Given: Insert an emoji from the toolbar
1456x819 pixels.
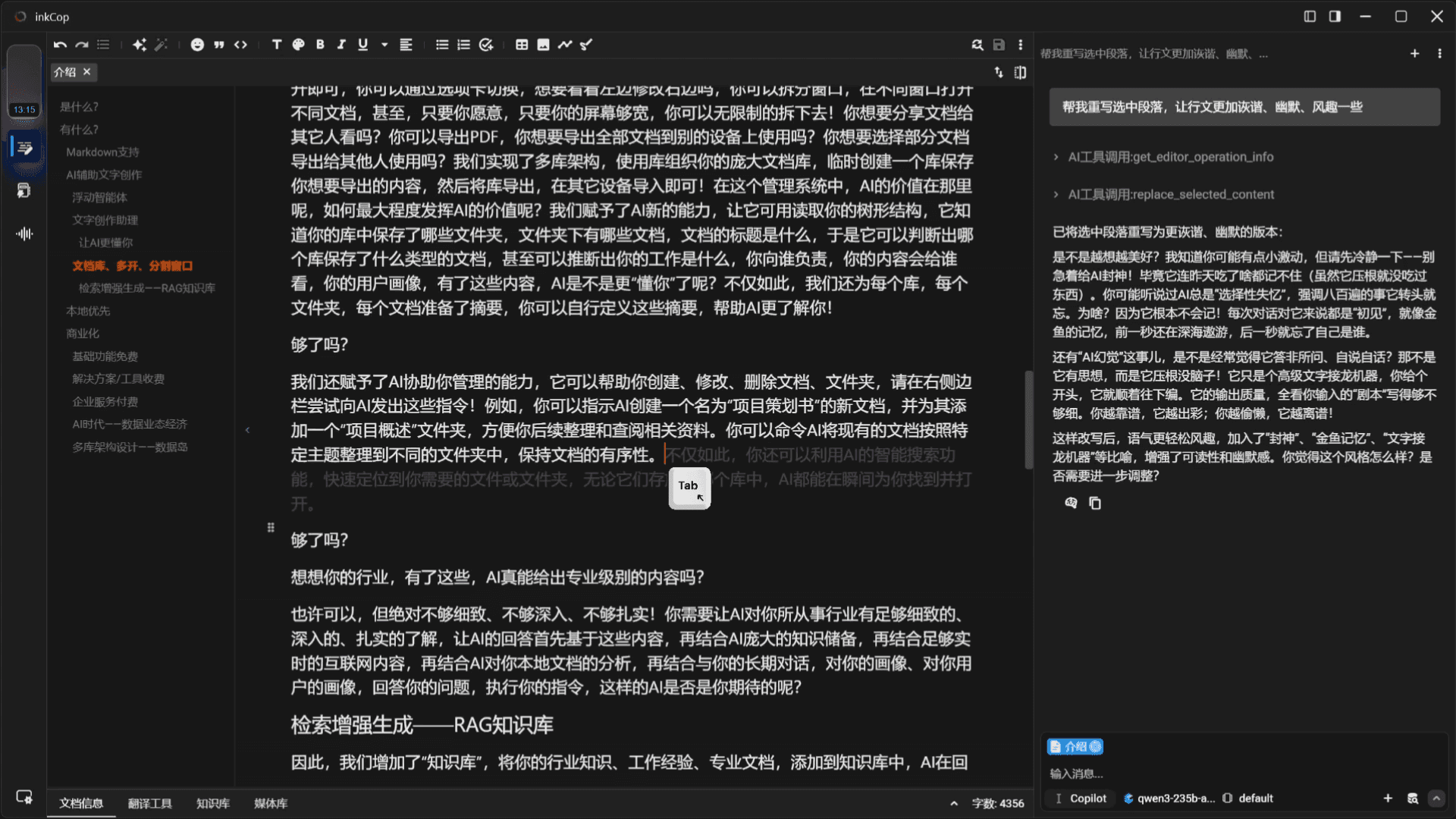Looking at the screenshot, I should (x=197, y=45).
